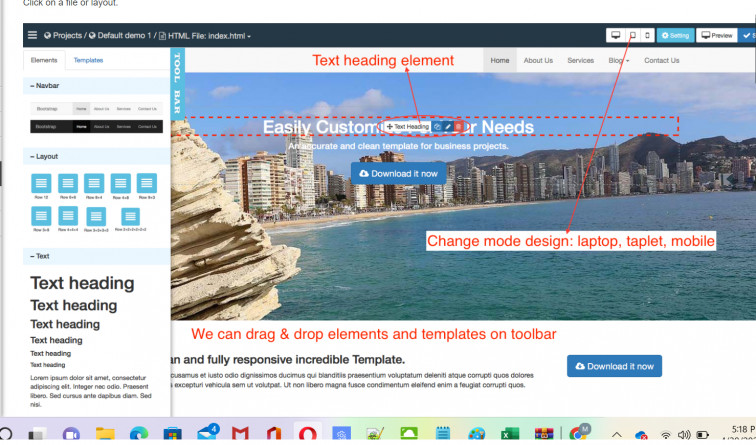The height and width of the screenshot is (445, 756).
Task: Open the Setting button with gear icon
Action: coord(675,35)
